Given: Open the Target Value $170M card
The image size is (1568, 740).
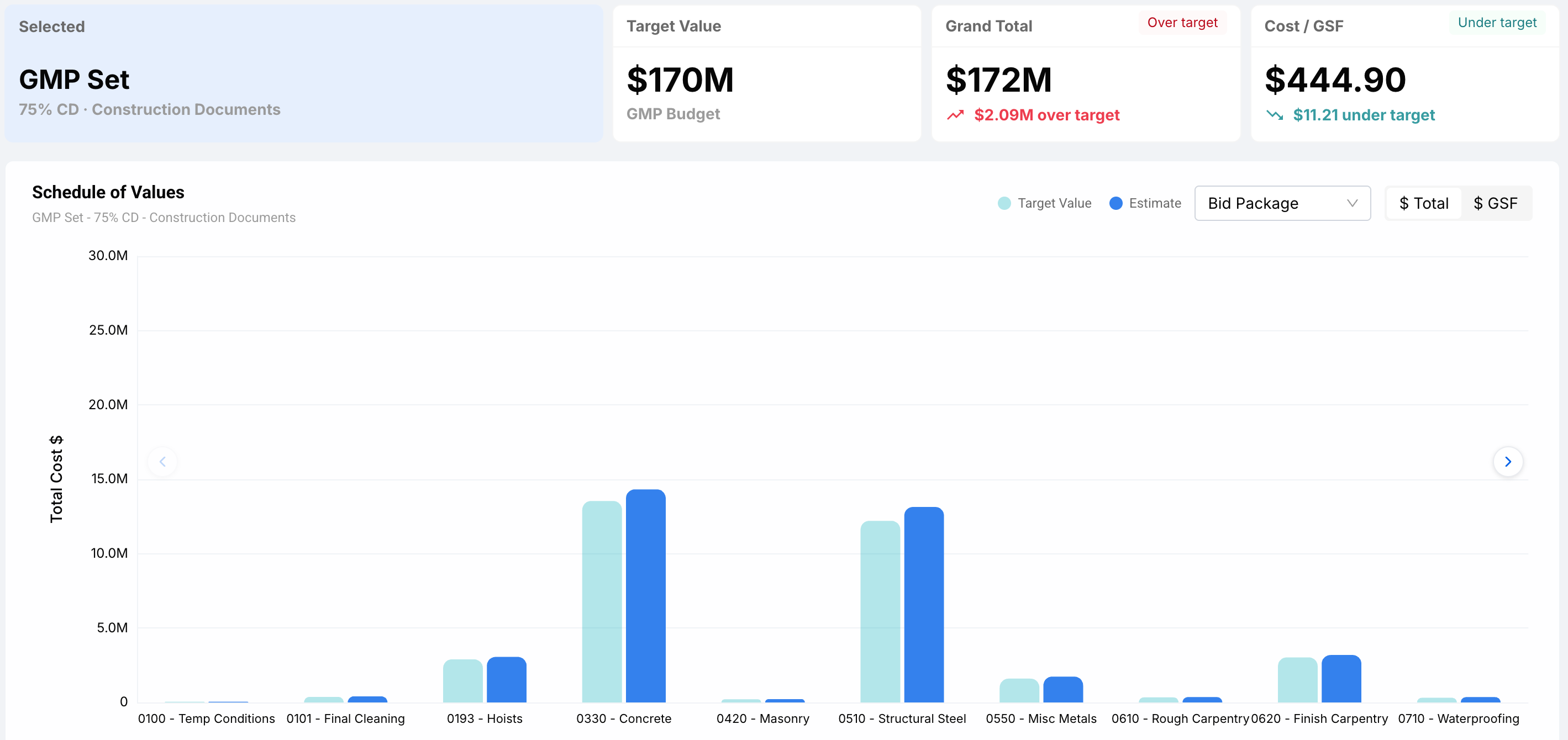Looking at the screenshot, I should (x=766, y=73).
